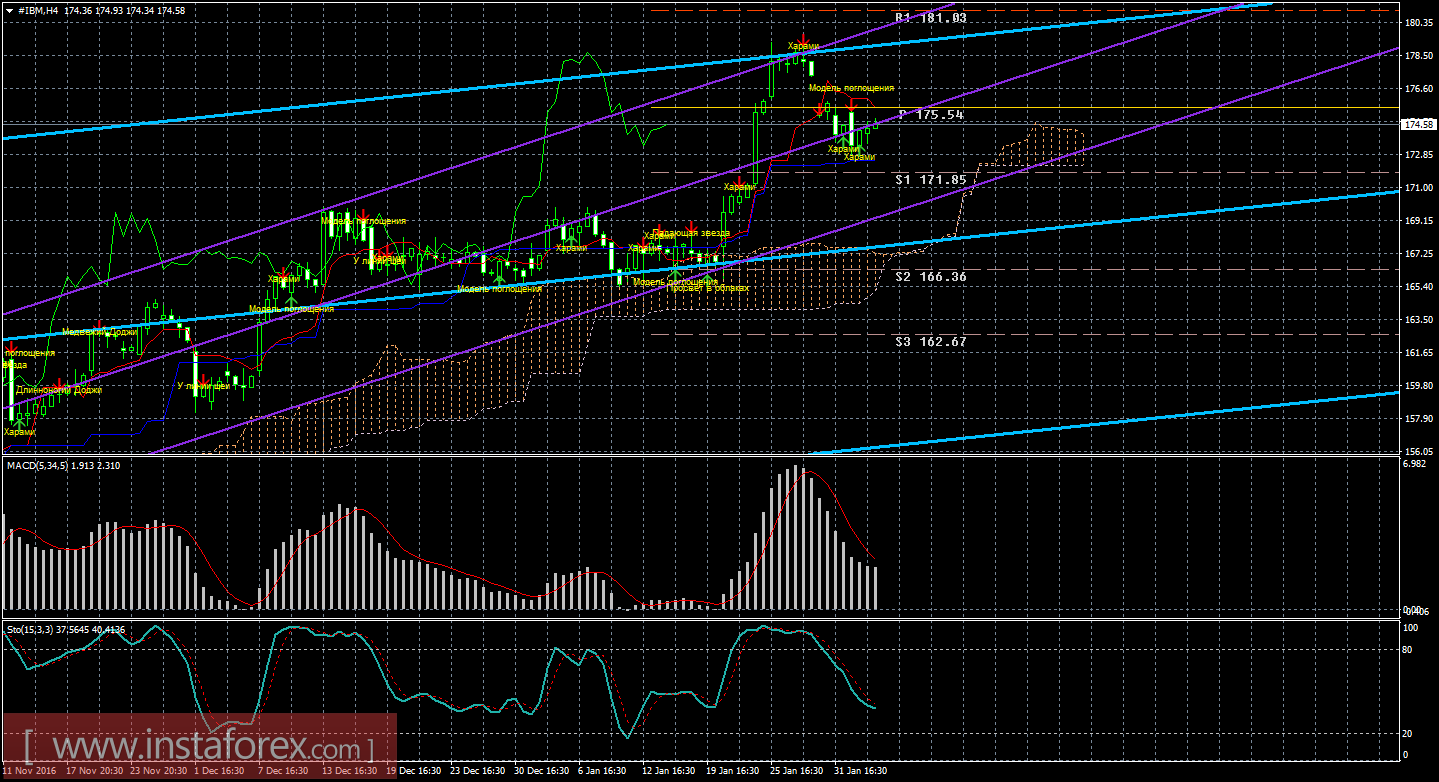The width and height of the screenshot is (1439, 782).
Task: Select the P 175.54 pivot label
Action: pos(930,115)
